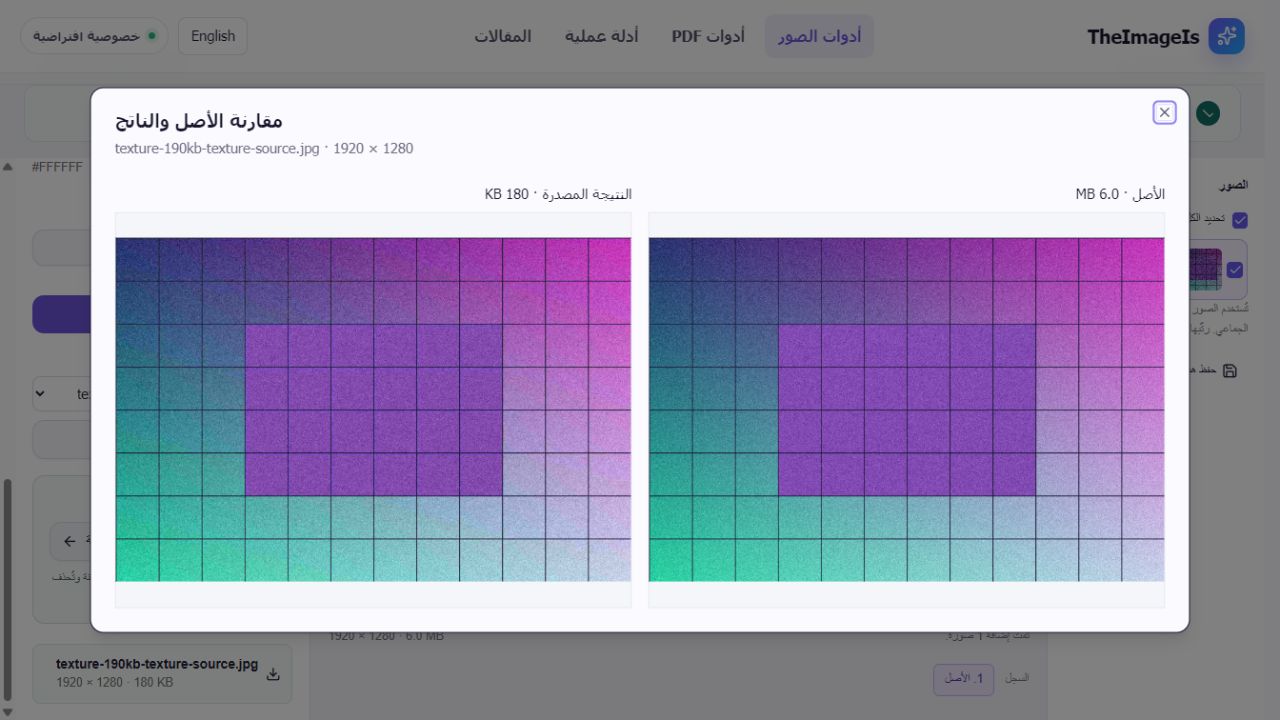
Task: Click the 'مقارنة الأصل والناتج' dialog title
Action: click(x=199, y=120)
